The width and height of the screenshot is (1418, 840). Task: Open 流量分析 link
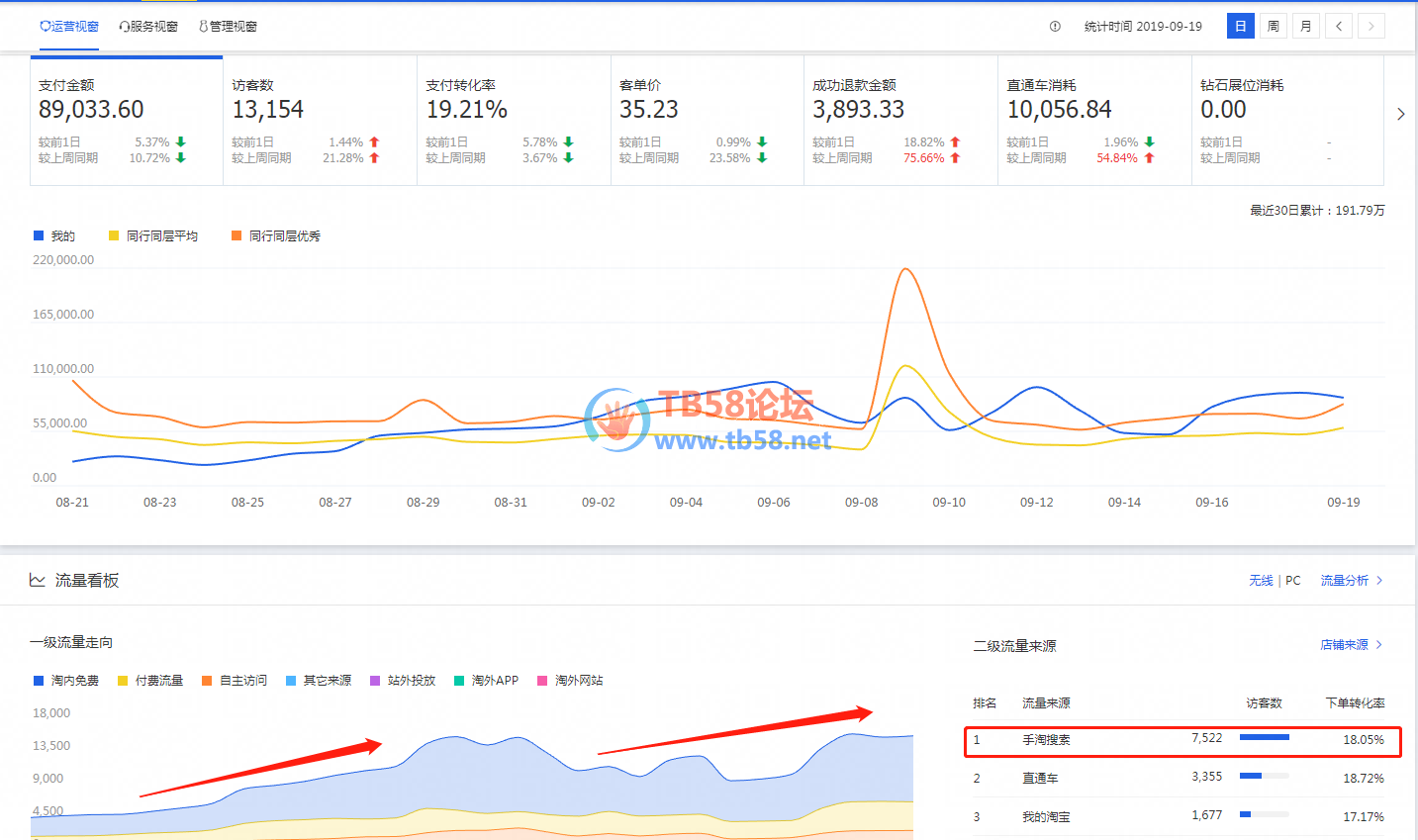click(x=1352, y=581)
